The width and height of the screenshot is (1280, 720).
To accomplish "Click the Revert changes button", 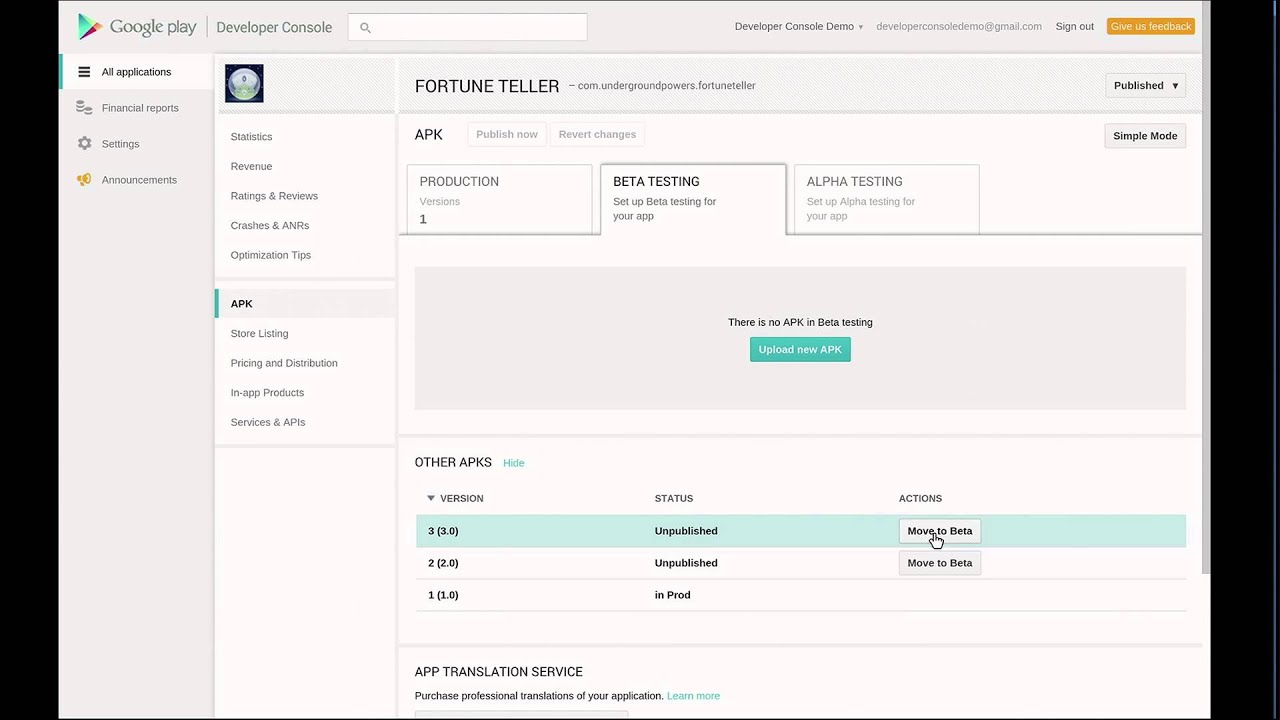I will click(x=597, y=134).
